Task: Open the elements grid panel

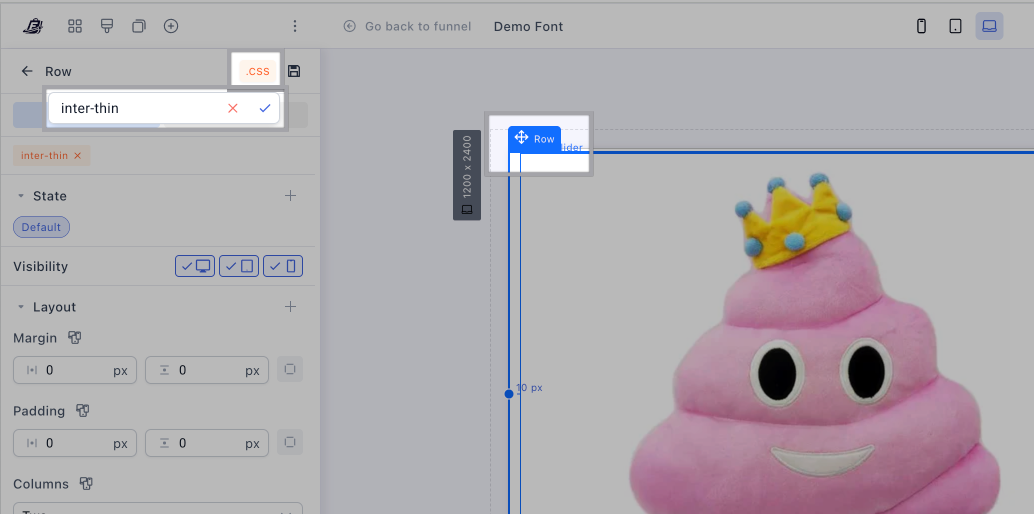Action: click(75, 26)
